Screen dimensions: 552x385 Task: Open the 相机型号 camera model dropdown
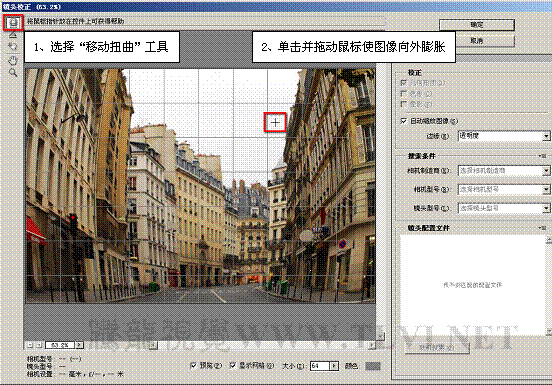[504, 190]
